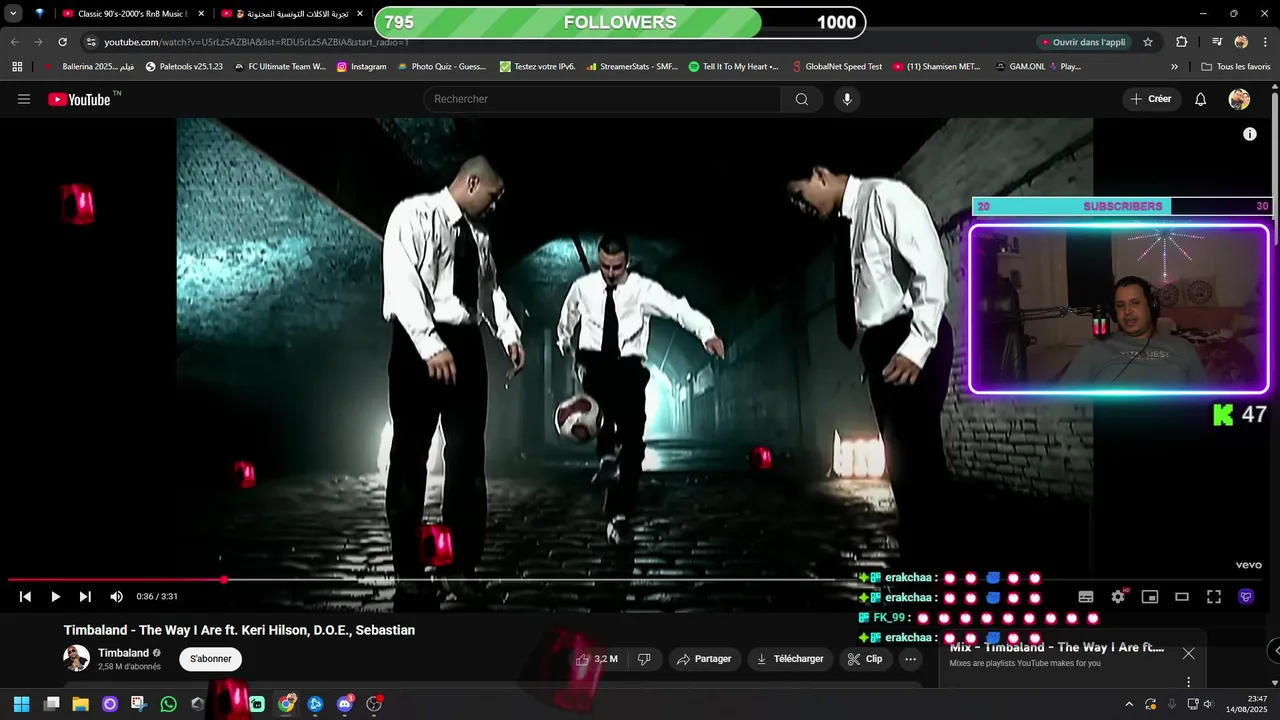Skip to the next video
Viewport: 1280px width, 720px height.
point(85,597)
